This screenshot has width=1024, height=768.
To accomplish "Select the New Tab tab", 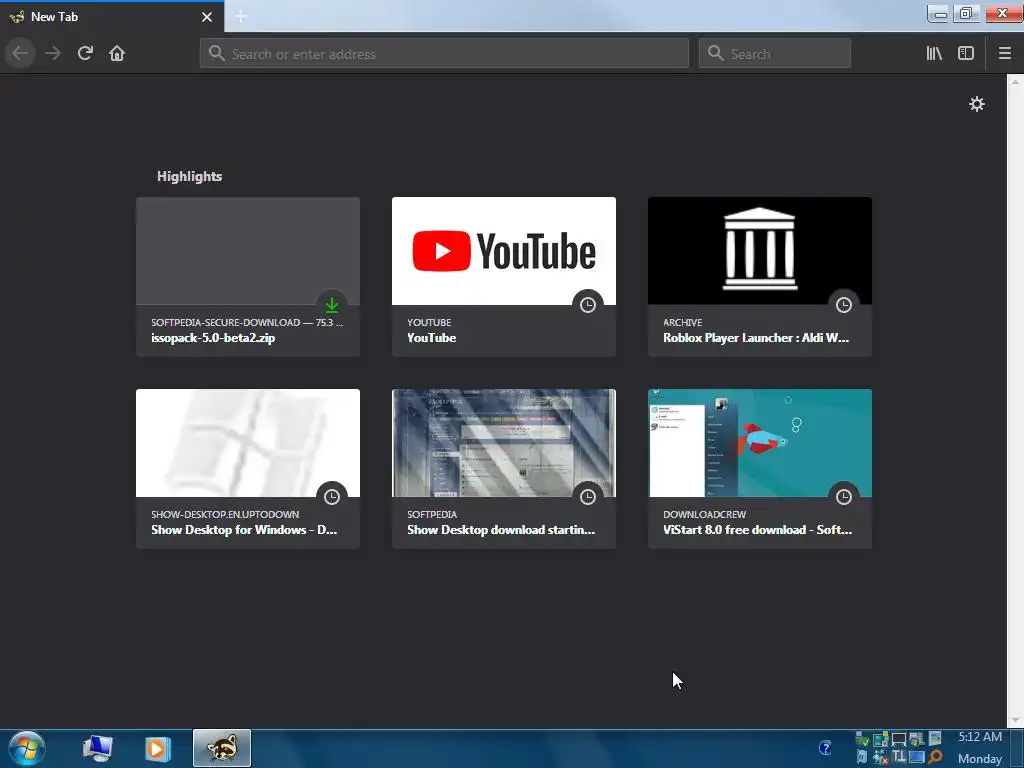I will [x=112, y=16].
